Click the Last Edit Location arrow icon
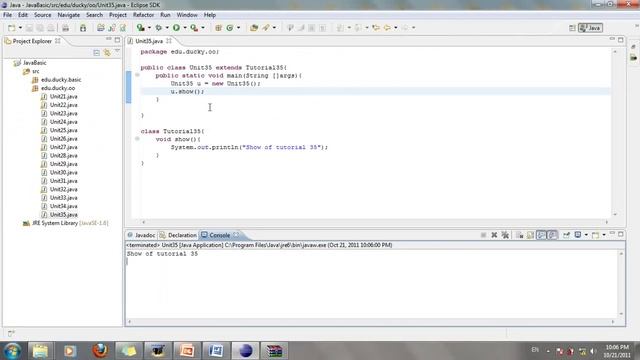 point(376,28)
